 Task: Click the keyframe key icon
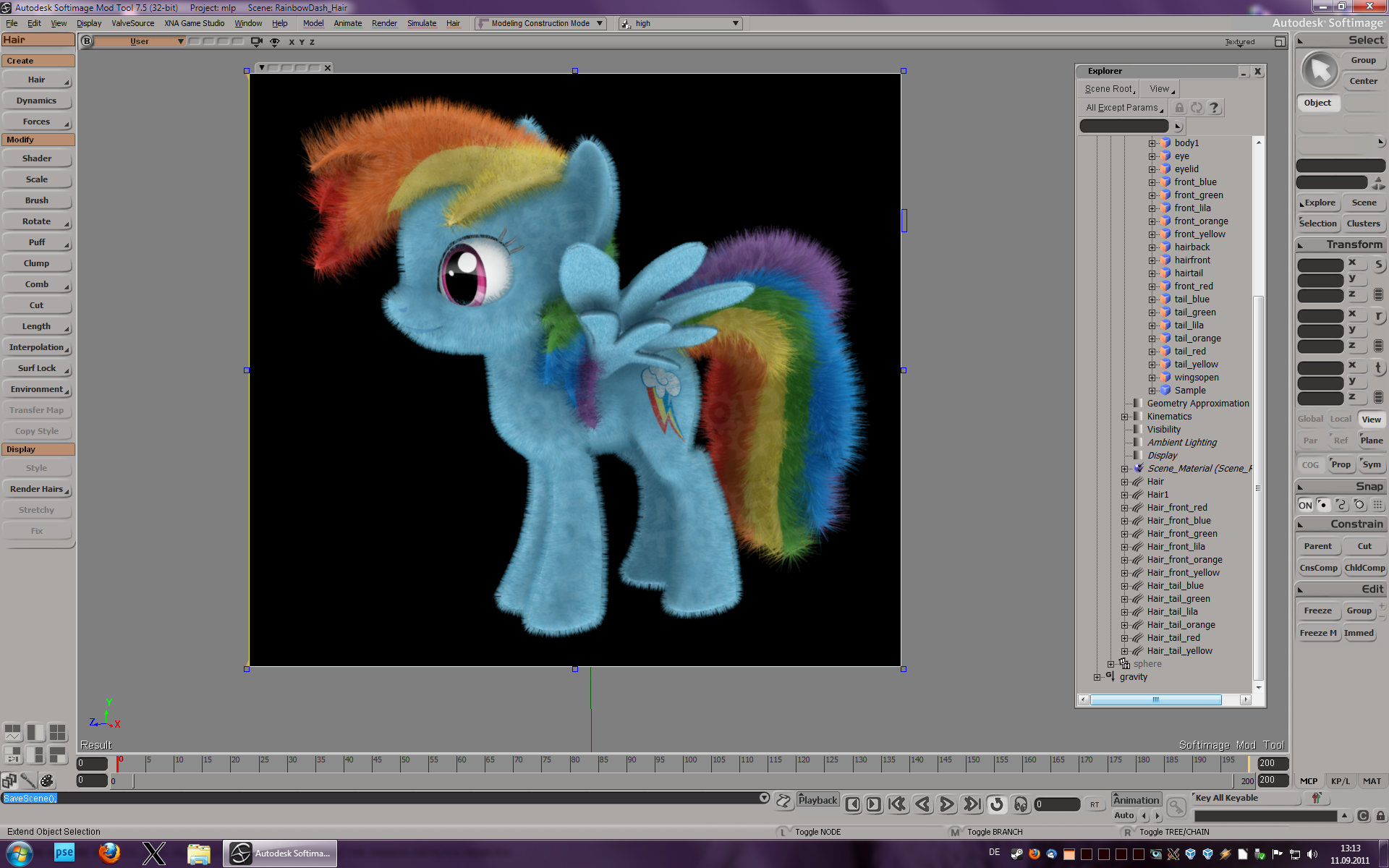pyautogui.click(x=1176, y=806)
